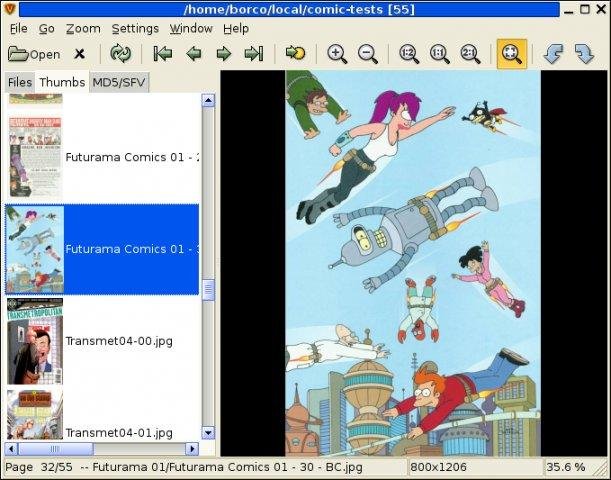Click the application icon in title bar
The height and width of the screenshot is (480, 611).
click(9, 9)
